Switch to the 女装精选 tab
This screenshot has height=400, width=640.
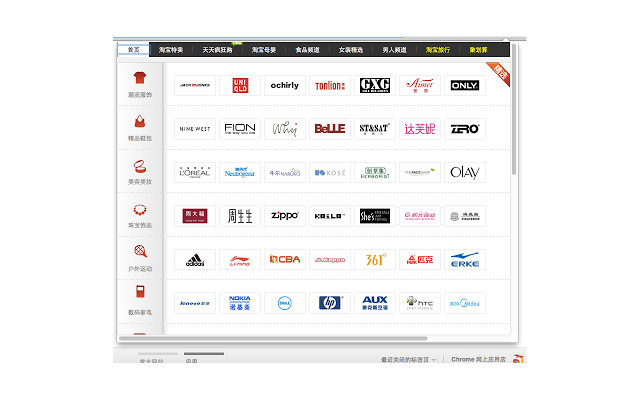[x=351, y=50]
